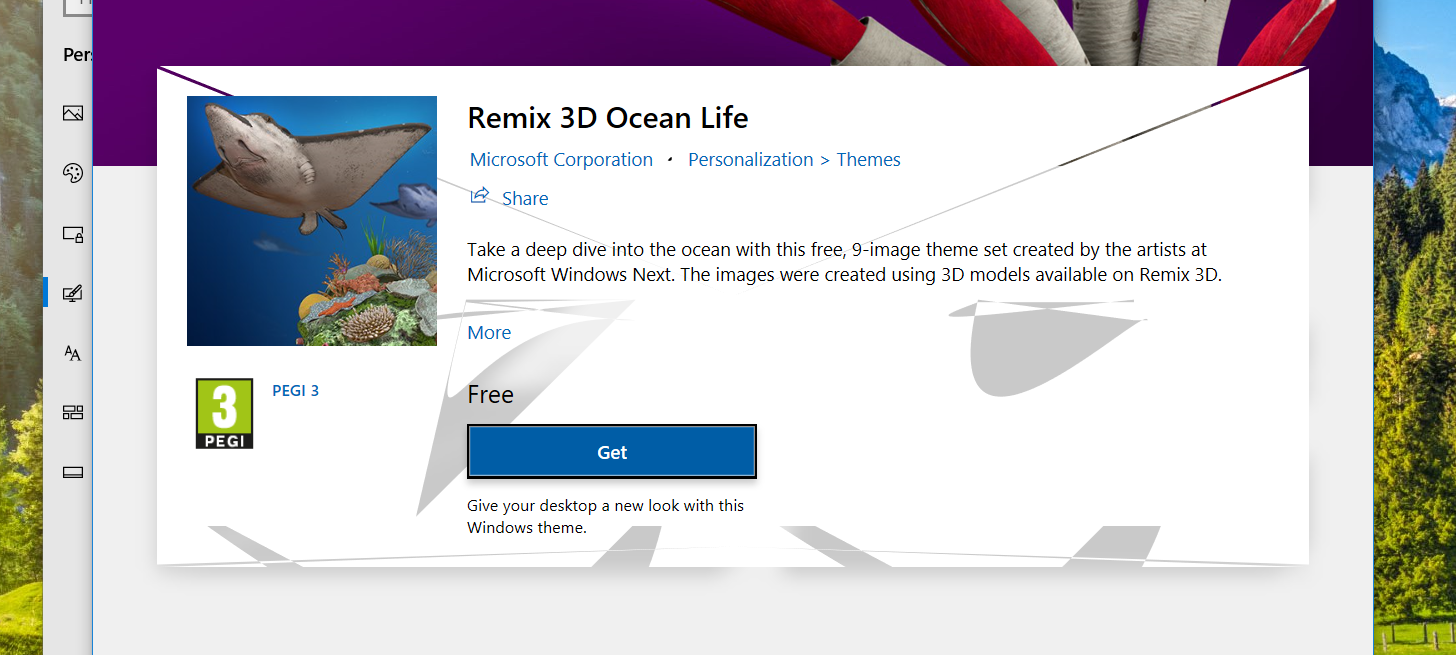This screenshot has width=1456, height=655.
Task: Click the Share arrow icon
Action: (480, 195)
